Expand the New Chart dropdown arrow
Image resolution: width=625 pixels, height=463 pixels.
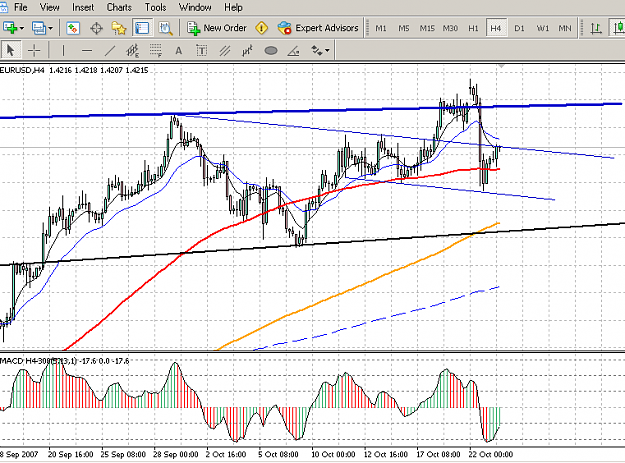click(22, 28)
